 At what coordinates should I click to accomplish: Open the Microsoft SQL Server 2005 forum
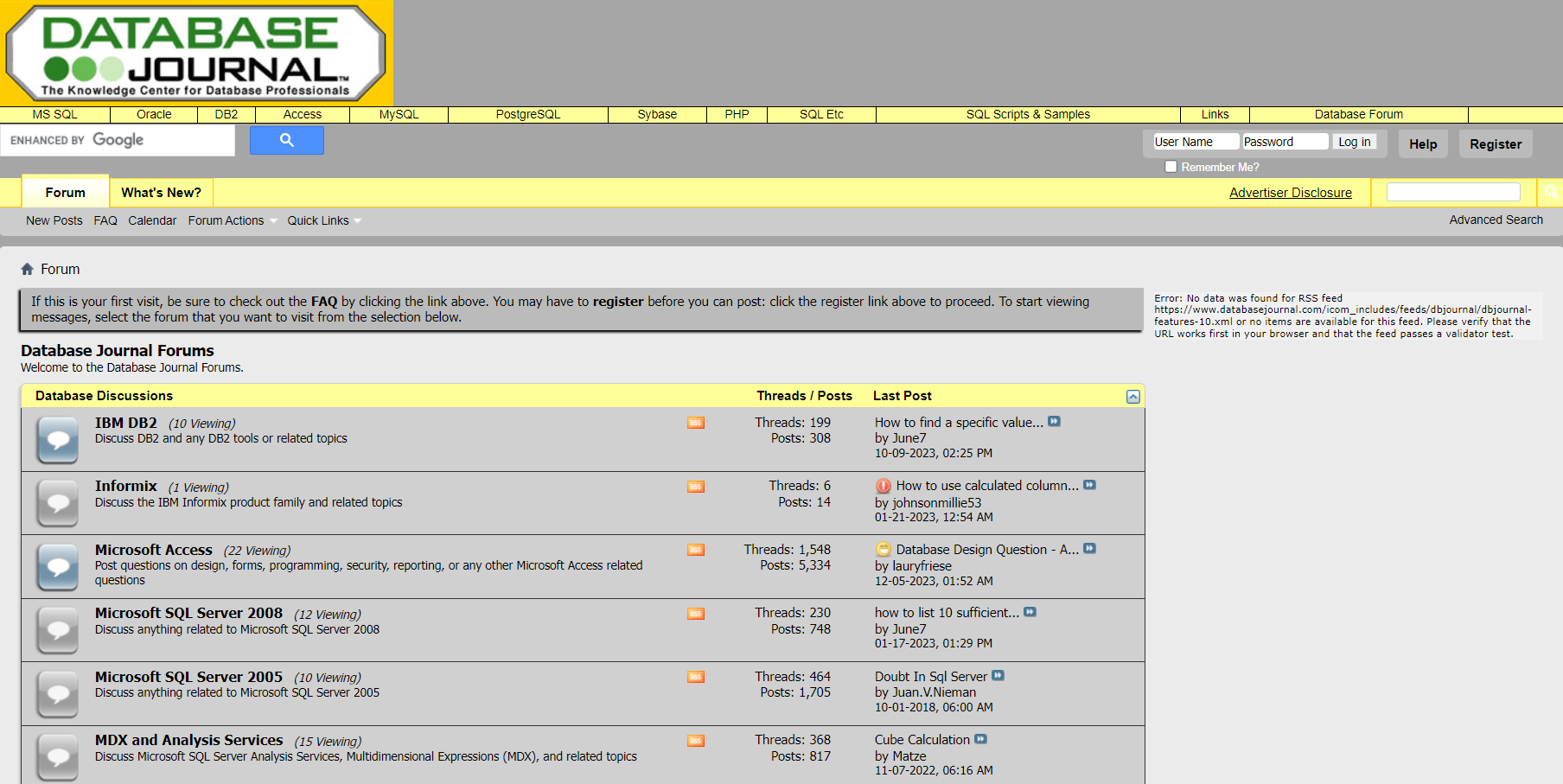[188, 677]
